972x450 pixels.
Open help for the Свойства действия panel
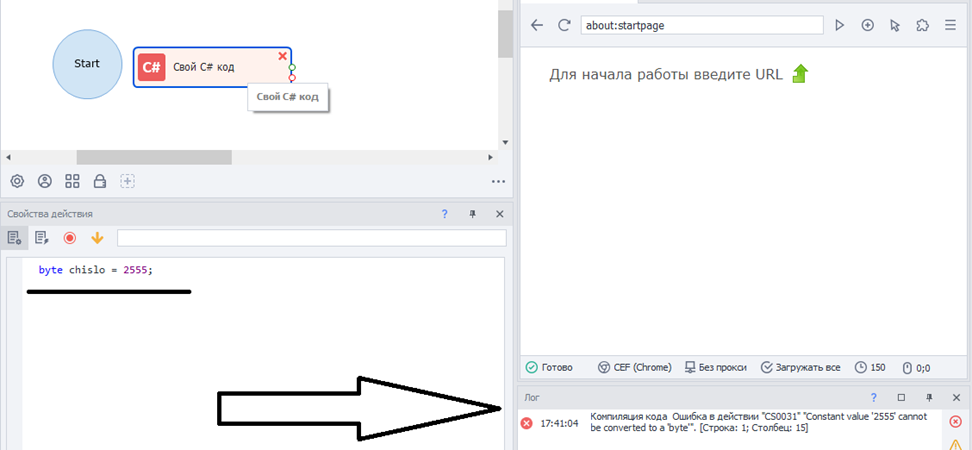point(444,214)
